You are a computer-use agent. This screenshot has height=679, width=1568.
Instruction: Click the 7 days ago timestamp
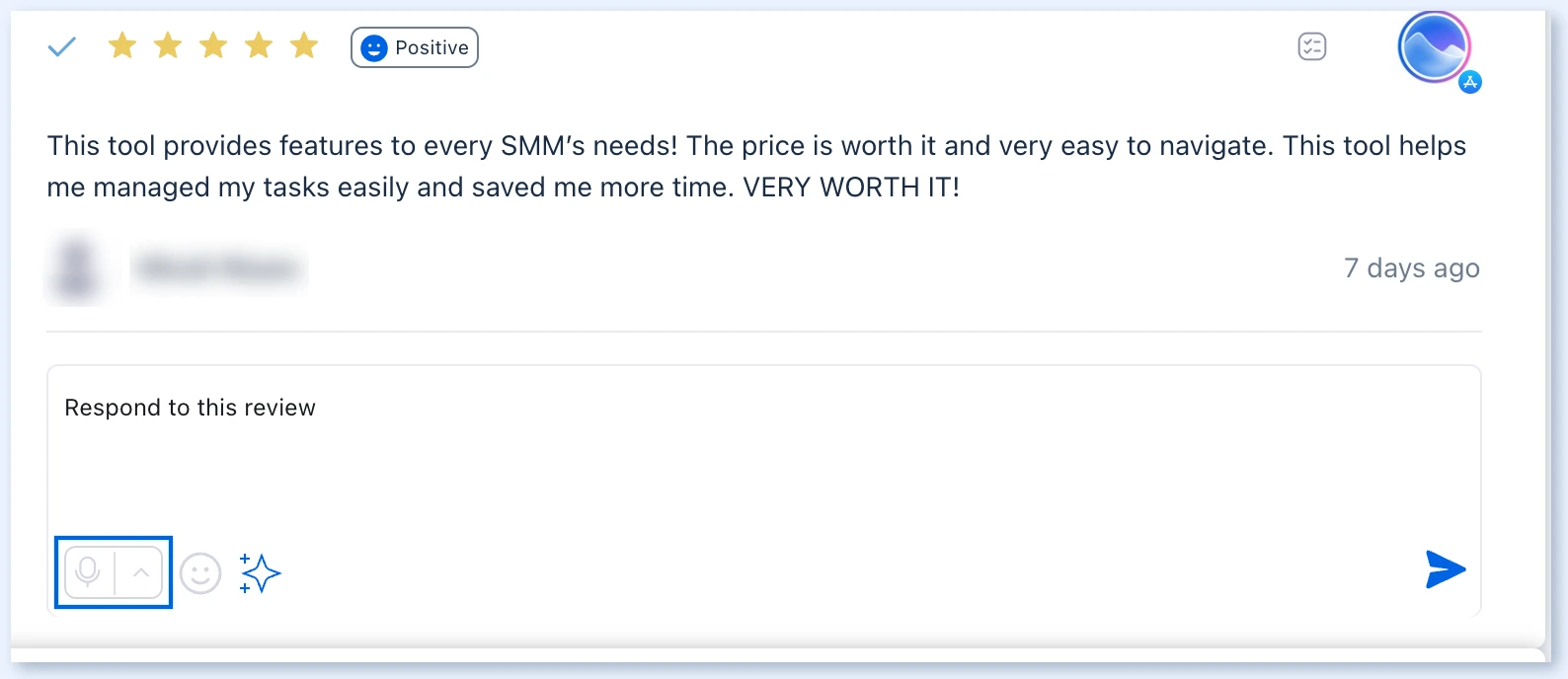point(1412,268)
